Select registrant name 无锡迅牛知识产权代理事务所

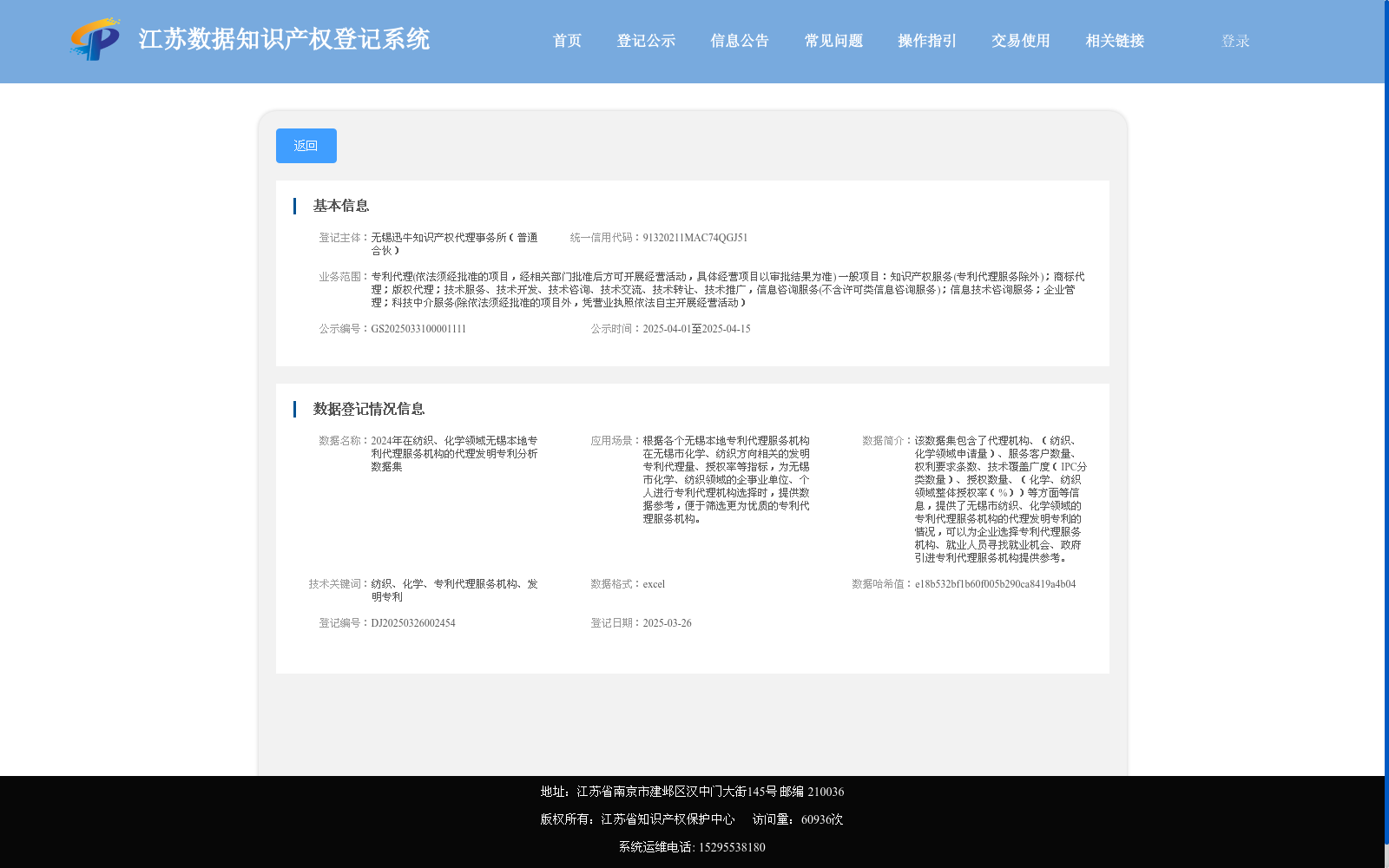click(454, 244)
